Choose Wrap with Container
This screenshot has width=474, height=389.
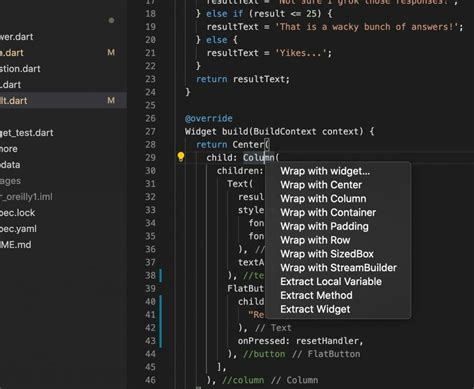click(328, 212)
